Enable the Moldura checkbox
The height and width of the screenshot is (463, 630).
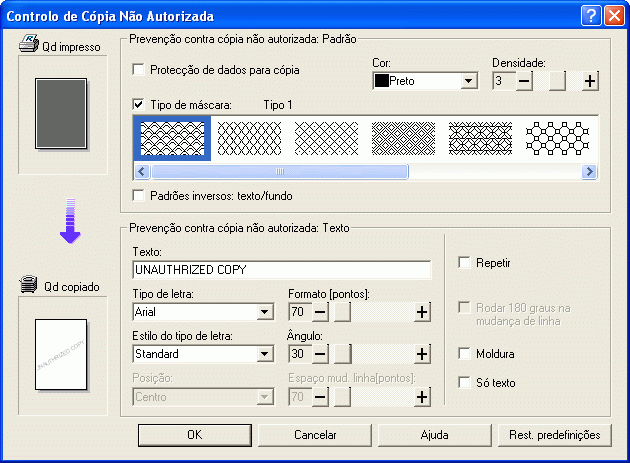[464, 354]
